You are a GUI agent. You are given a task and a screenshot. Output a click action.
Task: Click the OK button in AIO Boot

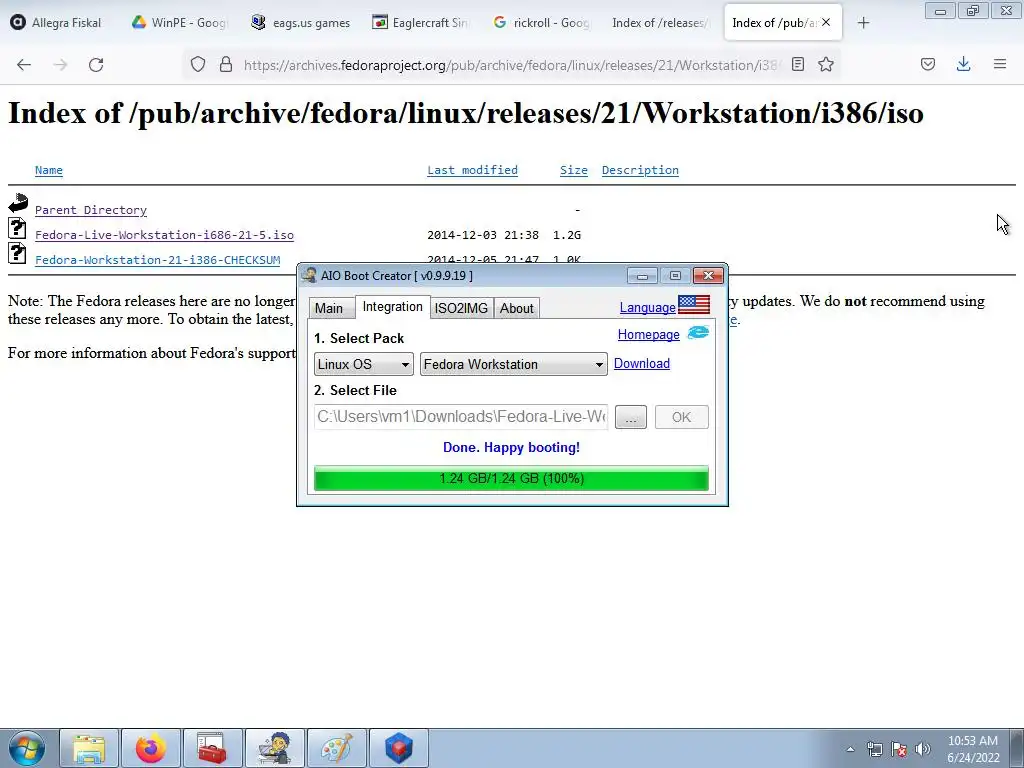coord(681,417)
